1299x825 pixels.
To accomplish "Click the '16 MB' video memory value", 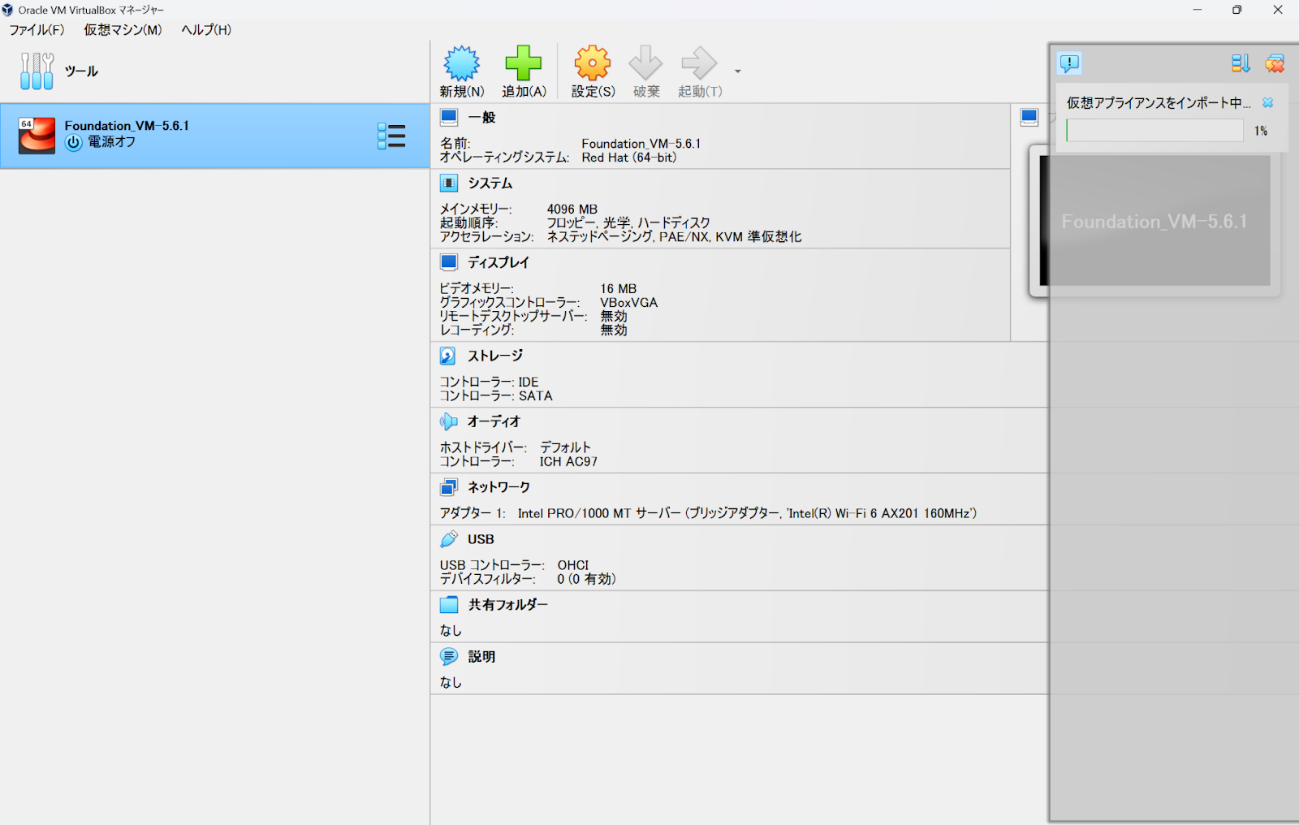I will 618,288.
